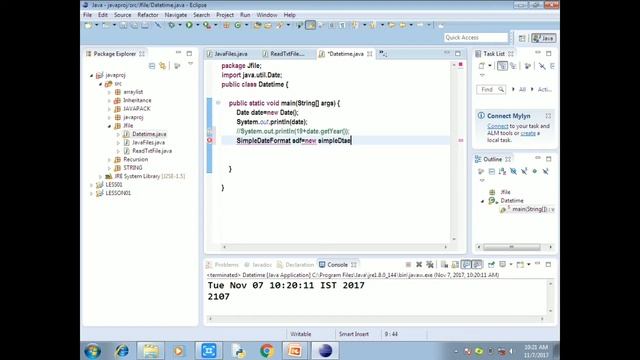Click the error marker beside SimpleDateFormat line
640x360 pixels.
pos(210,140)
